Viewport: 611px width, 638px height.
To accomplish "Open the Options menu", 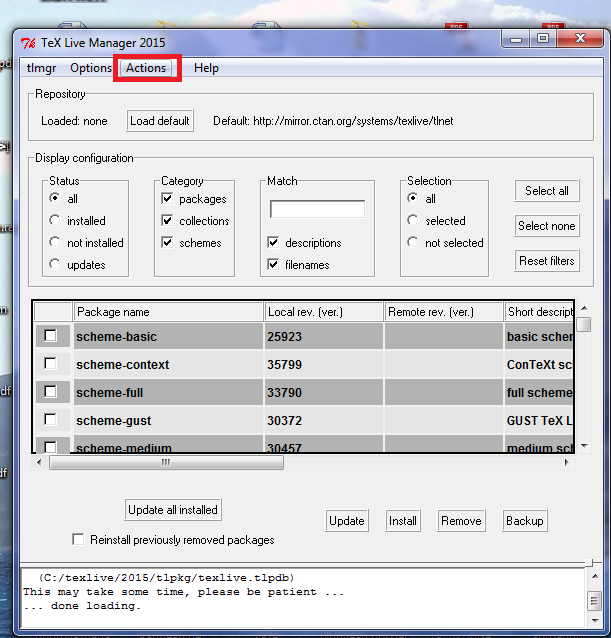I will [x=91, y=68].
